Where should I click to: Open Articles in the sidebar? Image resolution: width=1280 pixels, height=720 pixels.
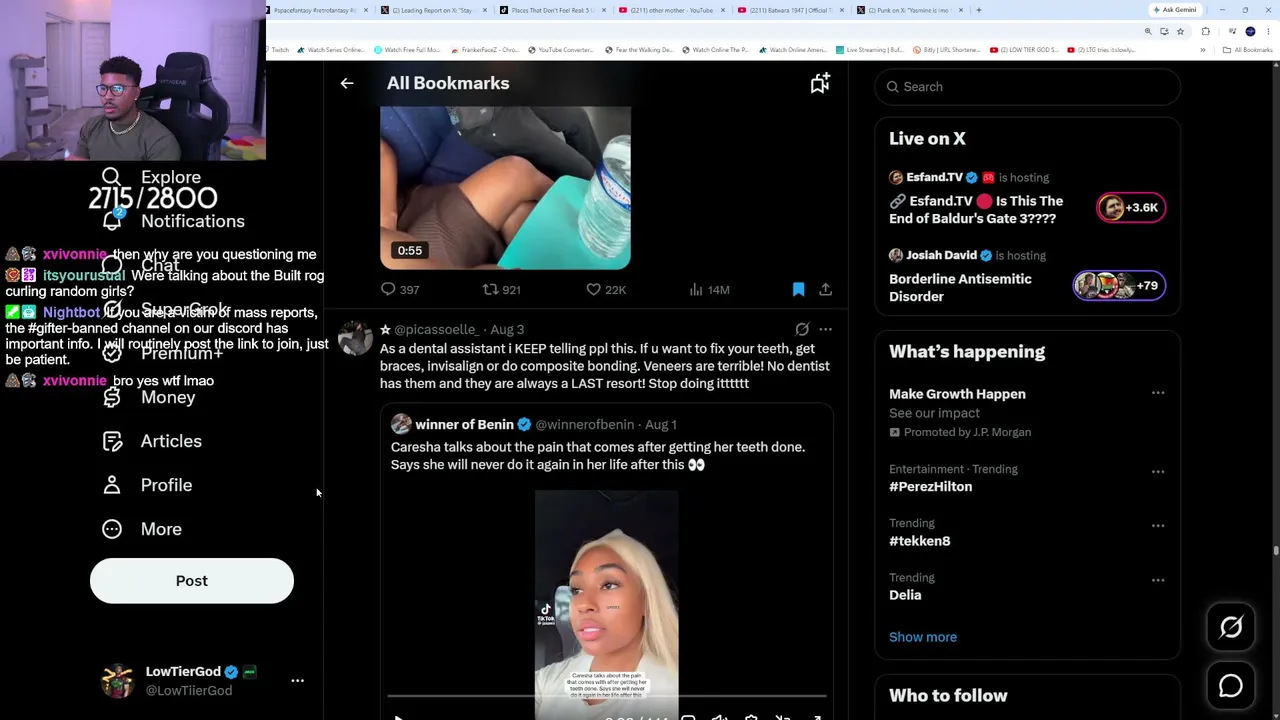[152, 441]
